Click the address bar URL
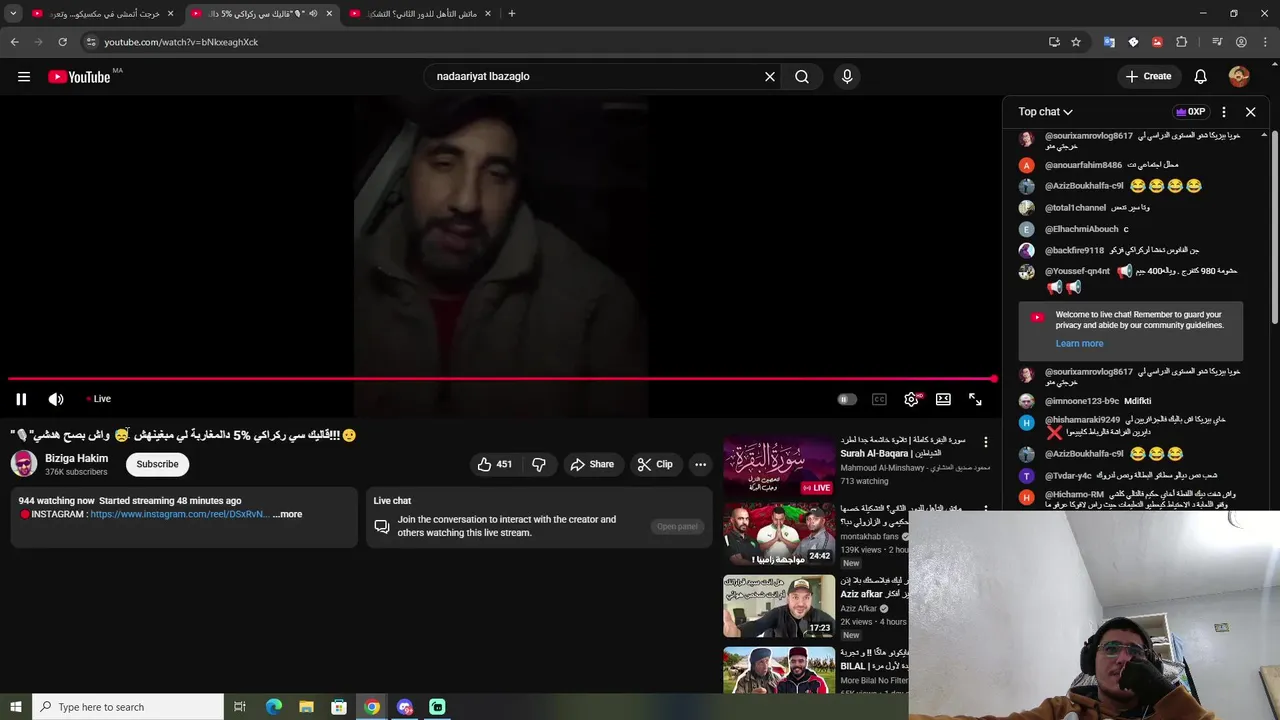1280x720 pixels. pos(181,42)
